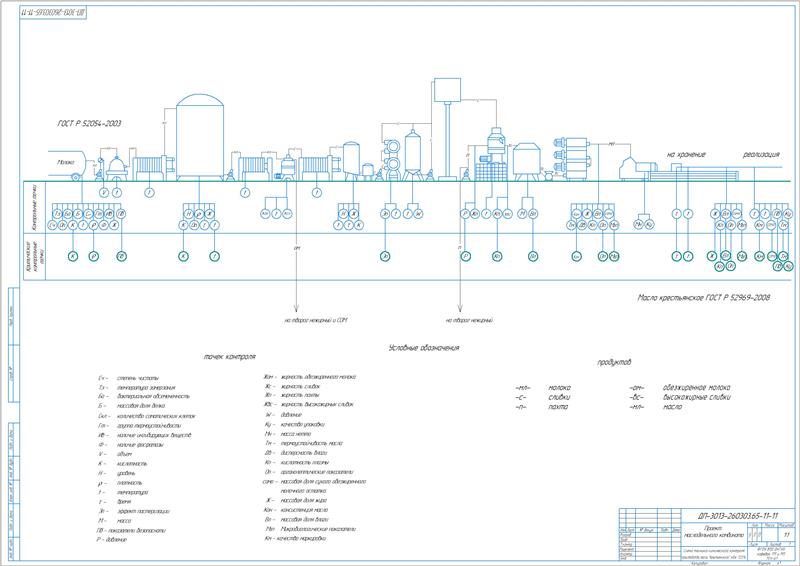This screenshot has height=566, width=800.
Task: Click the Кн – качество маркировки legend row
Action: click(294, 538)
